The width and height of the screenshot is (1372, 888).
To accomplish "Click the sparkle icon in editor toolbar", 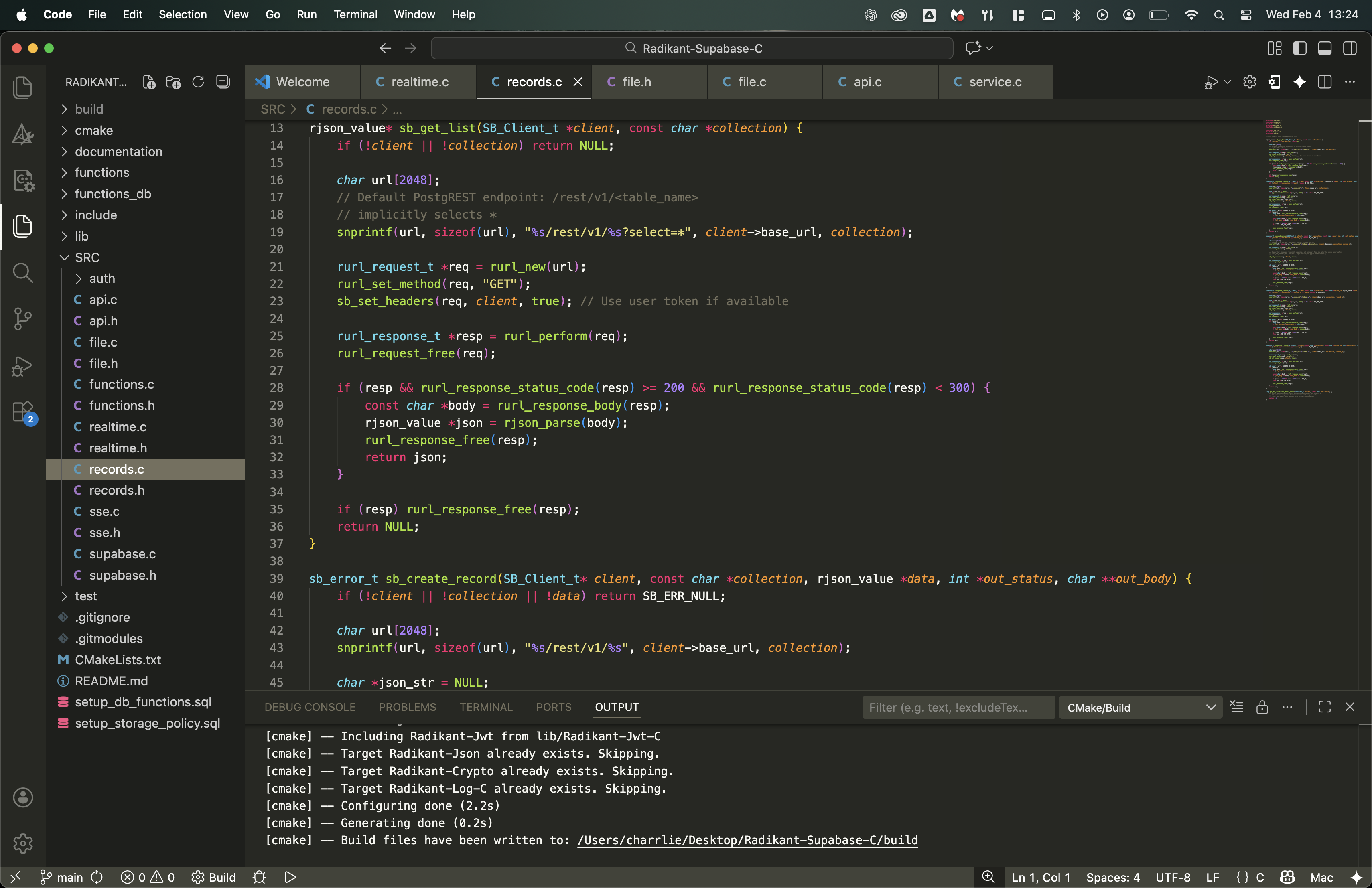I will click(1299, 82).
